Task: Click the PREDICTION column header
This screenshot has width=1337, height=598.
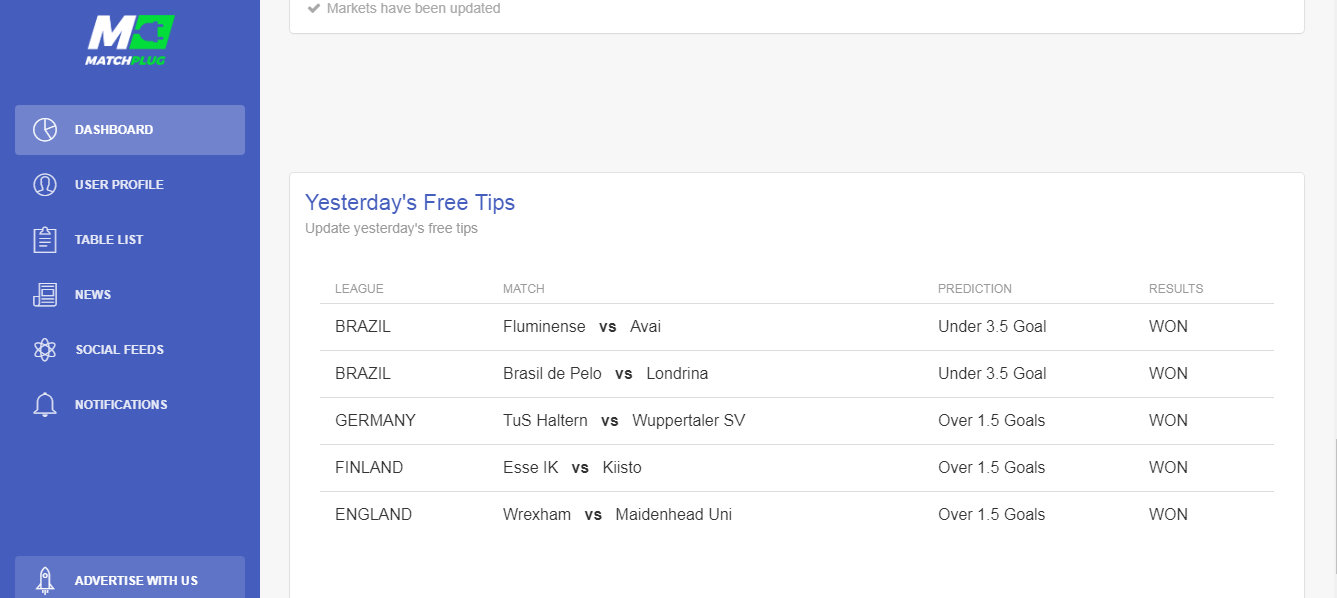Action: pyautogui.click(x=975, y=289)
